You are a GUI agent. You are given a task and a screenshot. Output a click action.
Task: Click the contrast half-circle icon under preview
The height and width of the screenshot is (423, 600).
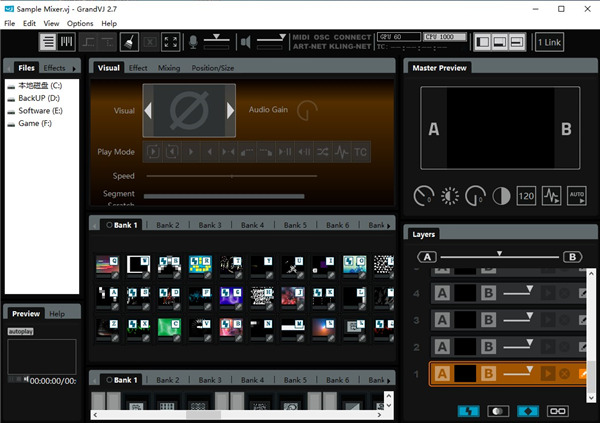(x=501, y=196)
